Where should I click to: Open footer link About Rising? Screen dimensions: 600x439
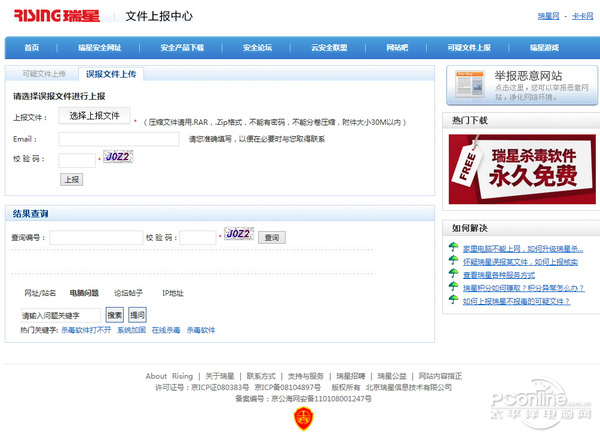coord(169,376)
